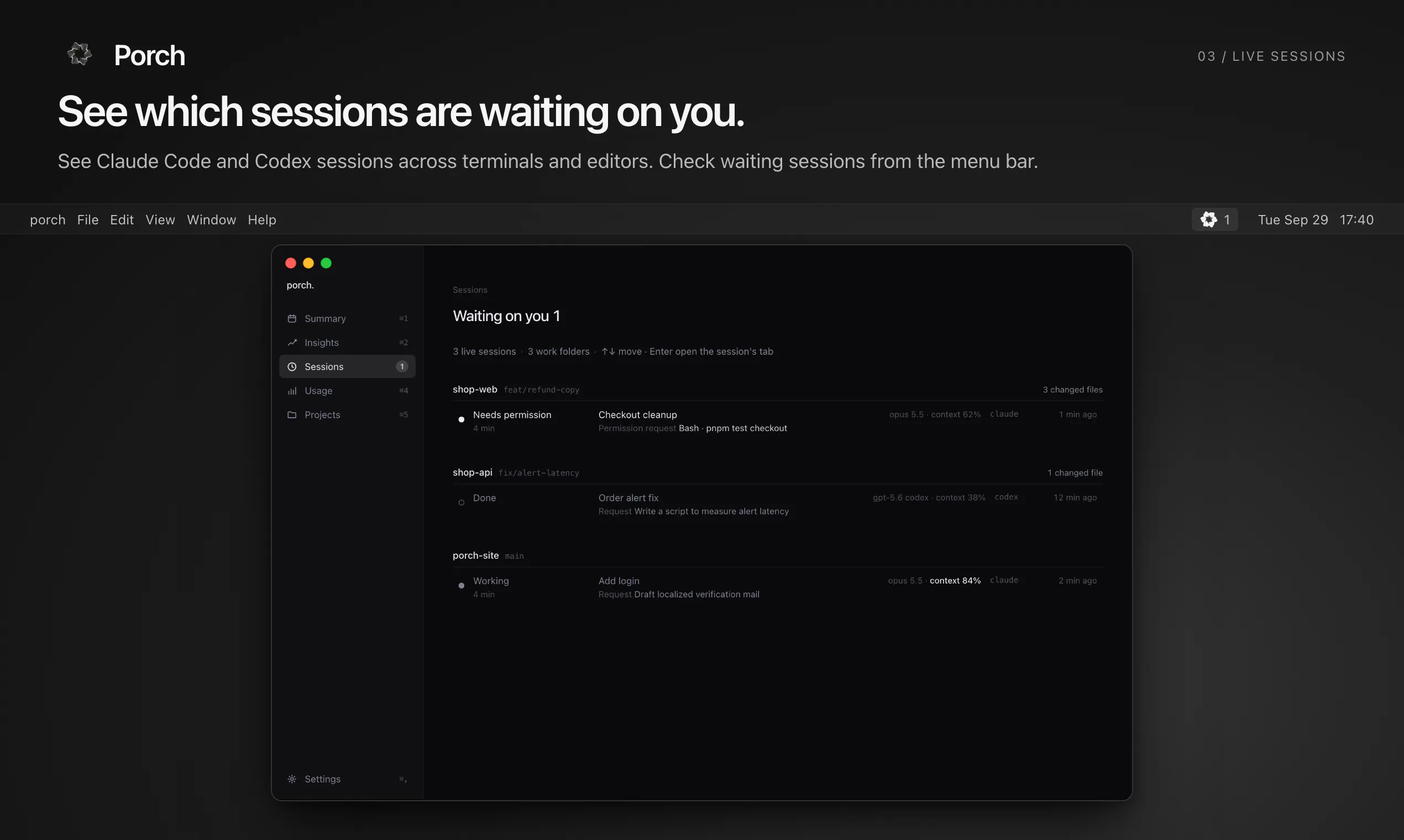Open Settings at sidebar bottom
The image size is (1404, 840).
pos(347,779)
